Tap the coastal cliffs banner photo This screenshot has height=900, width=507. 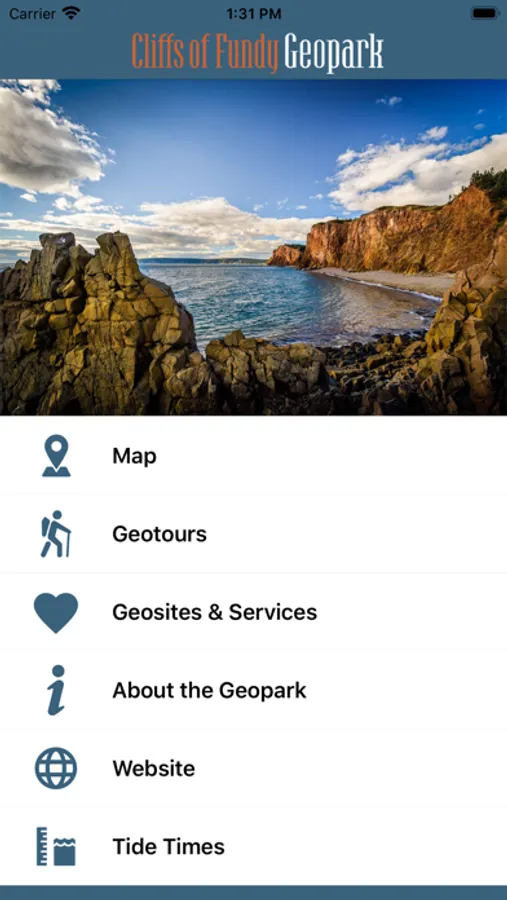tap(253, 247)
